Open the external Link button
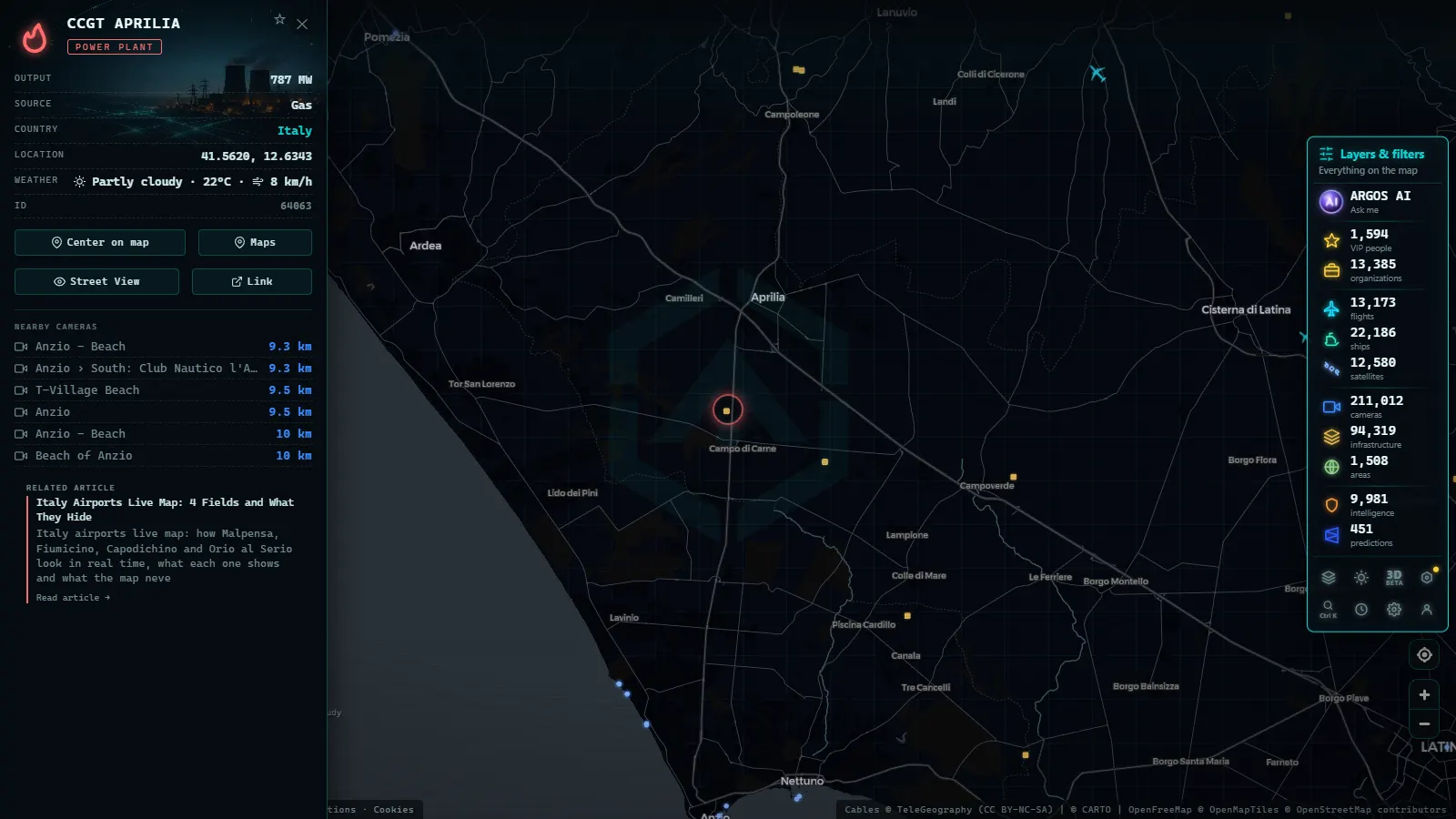The height and width of the screenshot is (819, 1456). (252, 281)
